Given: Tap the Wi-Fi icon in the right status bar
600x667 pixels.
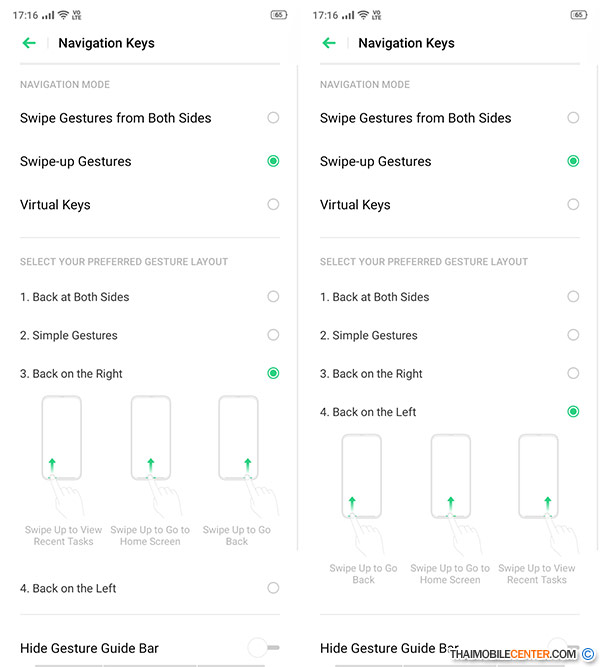Looking at the screenshot, I should point(363,15).
